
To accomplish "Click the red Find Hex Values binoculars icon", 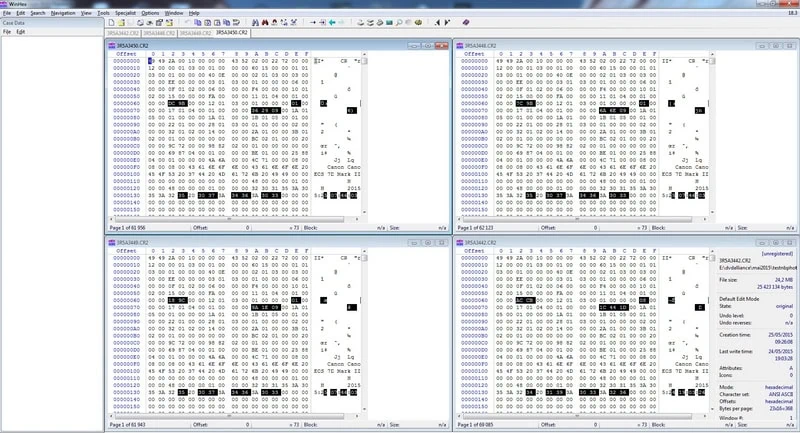I will pyautogui.click(x=264, y=22).
